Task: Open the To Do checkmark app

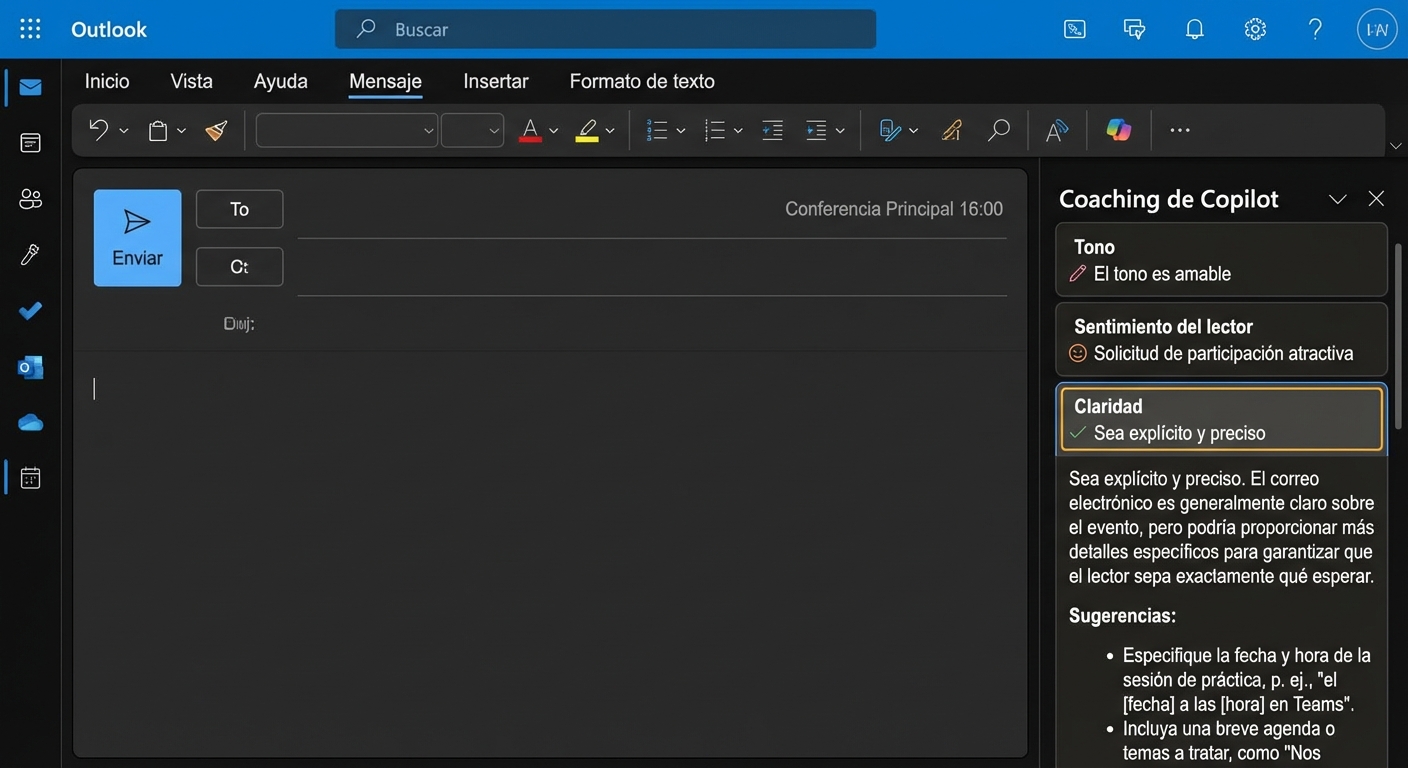Action: (x=30, y=311)
